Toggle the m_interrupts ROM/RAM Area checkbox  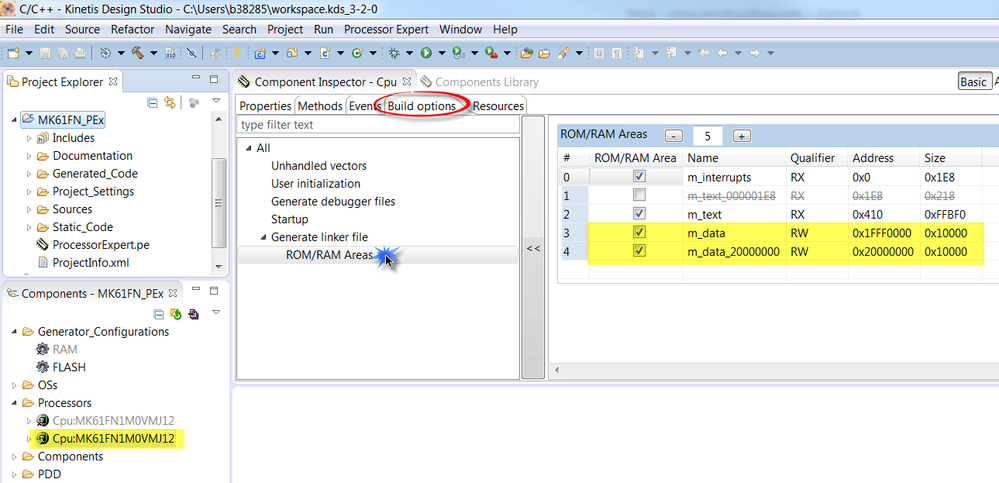click(639, 177)
